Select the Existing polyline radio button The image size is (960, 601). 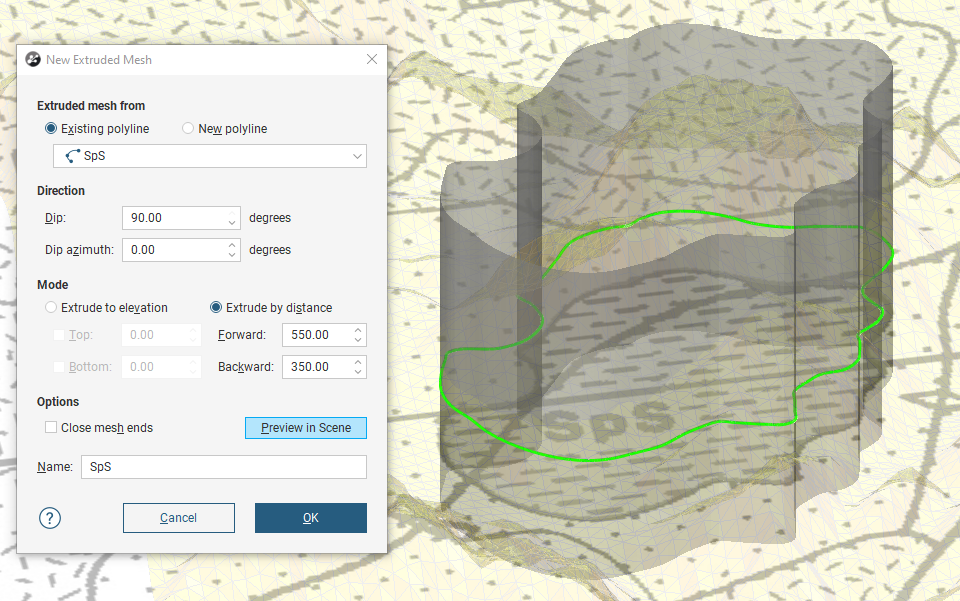point(52,129)
